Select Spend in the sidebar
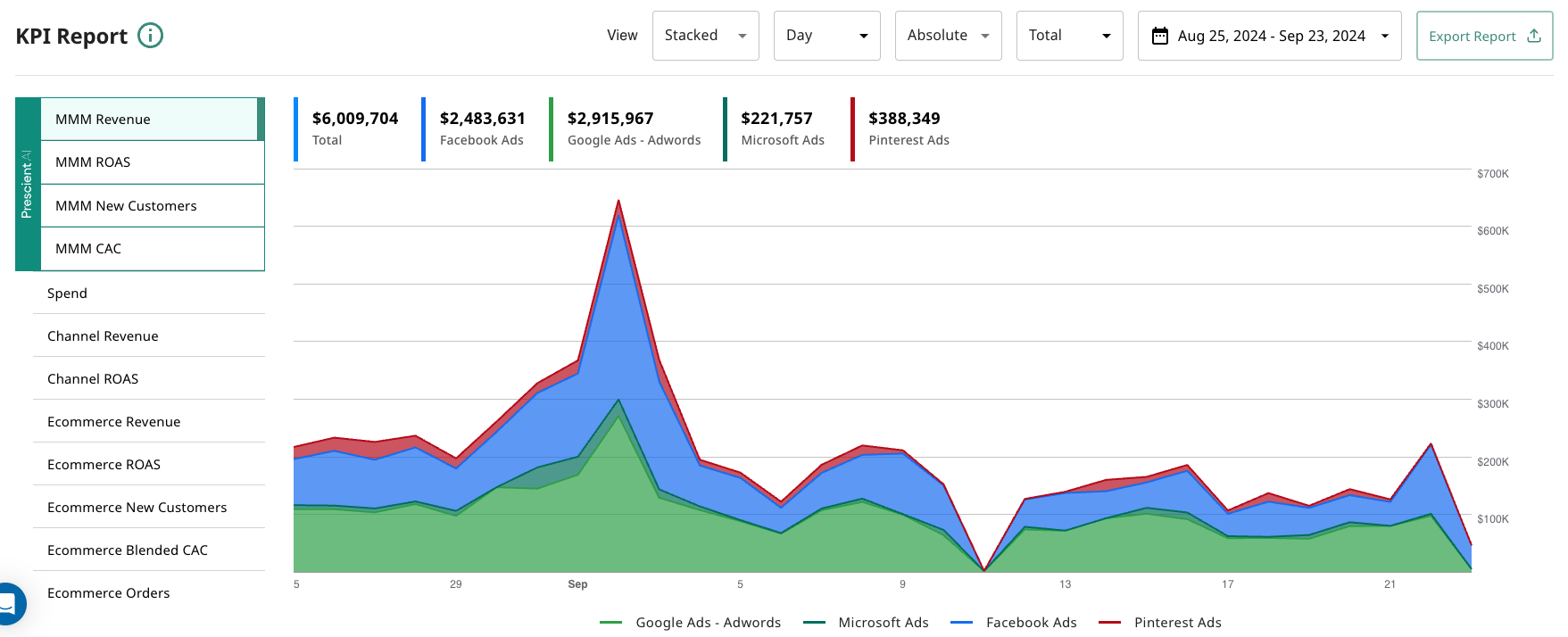This screenshot has width=1568, height=637. tap(149, 293)
